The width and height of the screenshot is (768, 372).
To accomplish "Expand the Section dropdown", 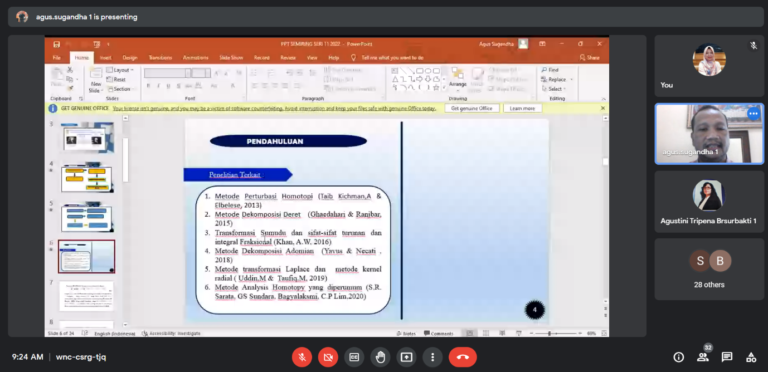I will 120,89.
